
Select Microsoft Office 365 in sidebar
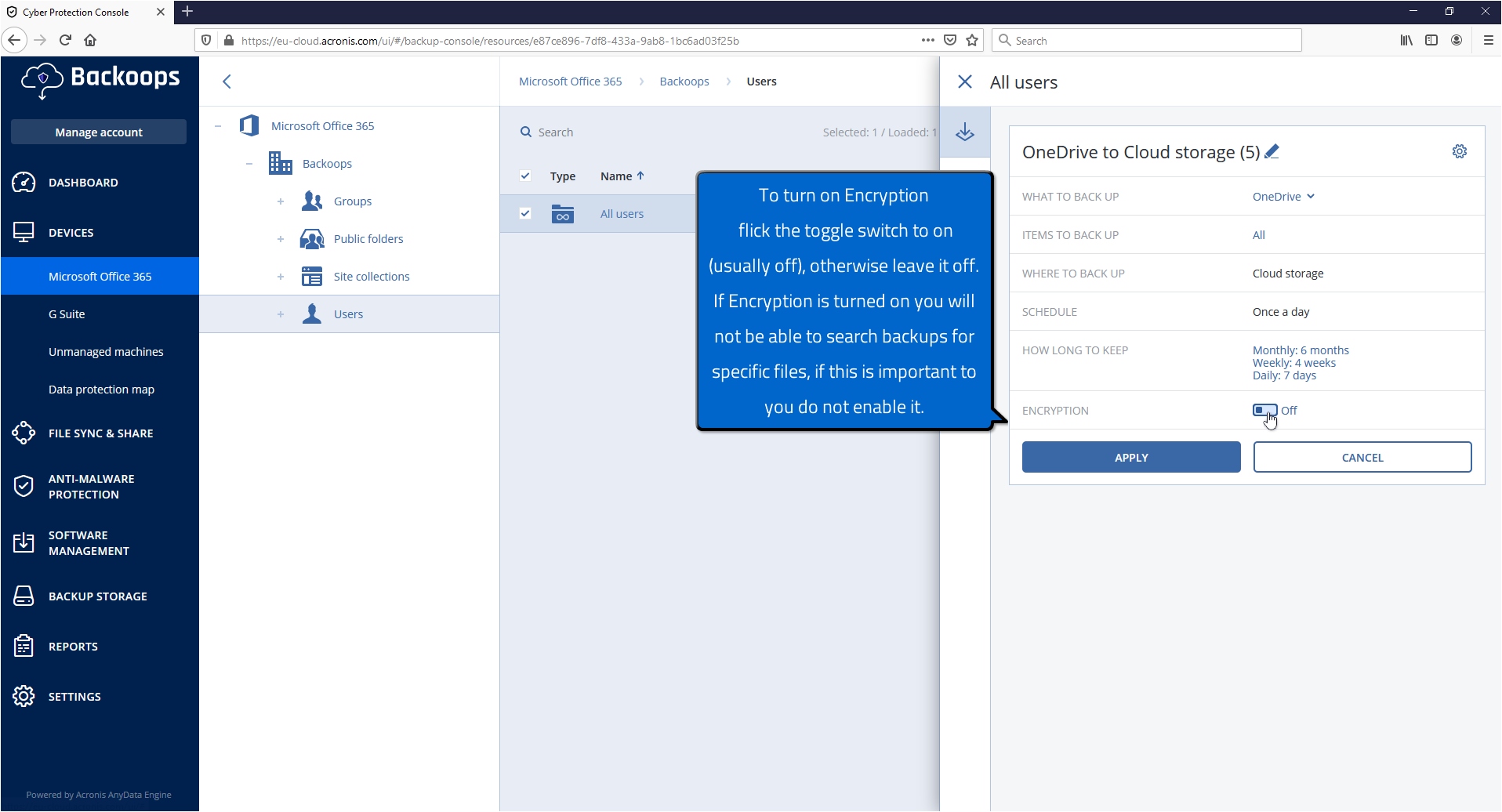pyautogui.click(x=100, y=276)
